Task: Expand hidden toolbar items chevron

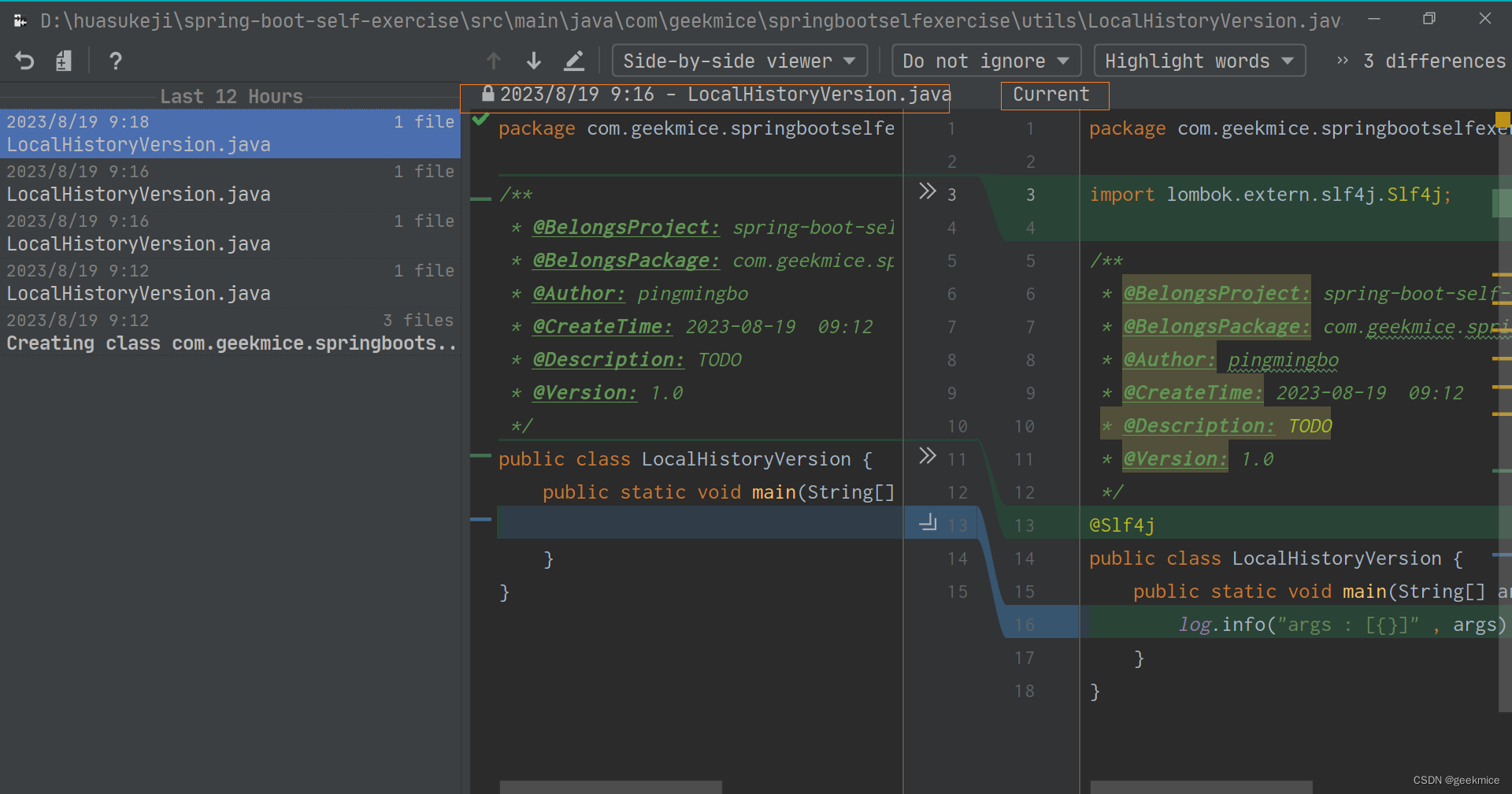Action: (1343, 61)
